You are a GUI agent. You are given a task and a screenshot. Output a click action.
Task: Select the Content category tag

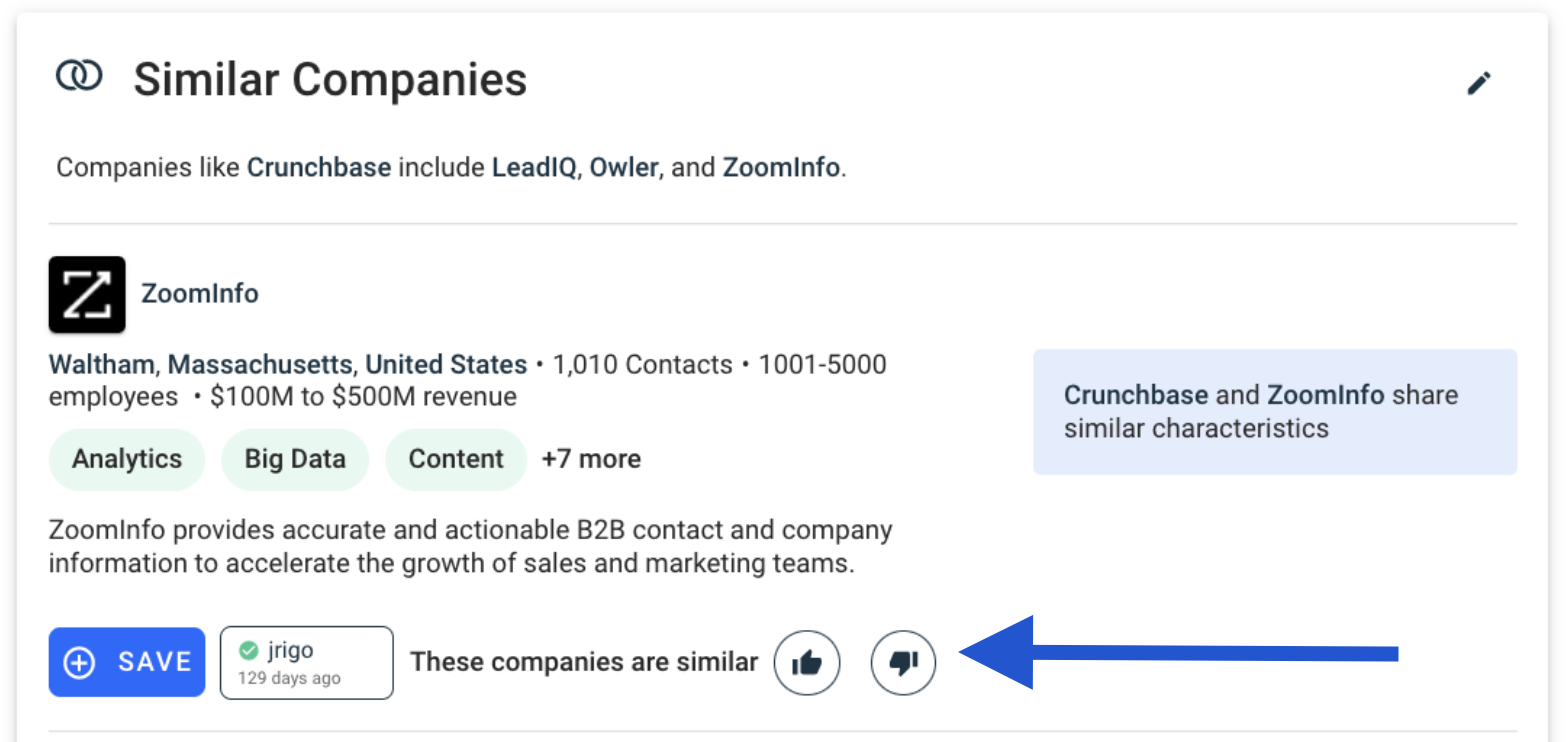(x=456, y=459)
